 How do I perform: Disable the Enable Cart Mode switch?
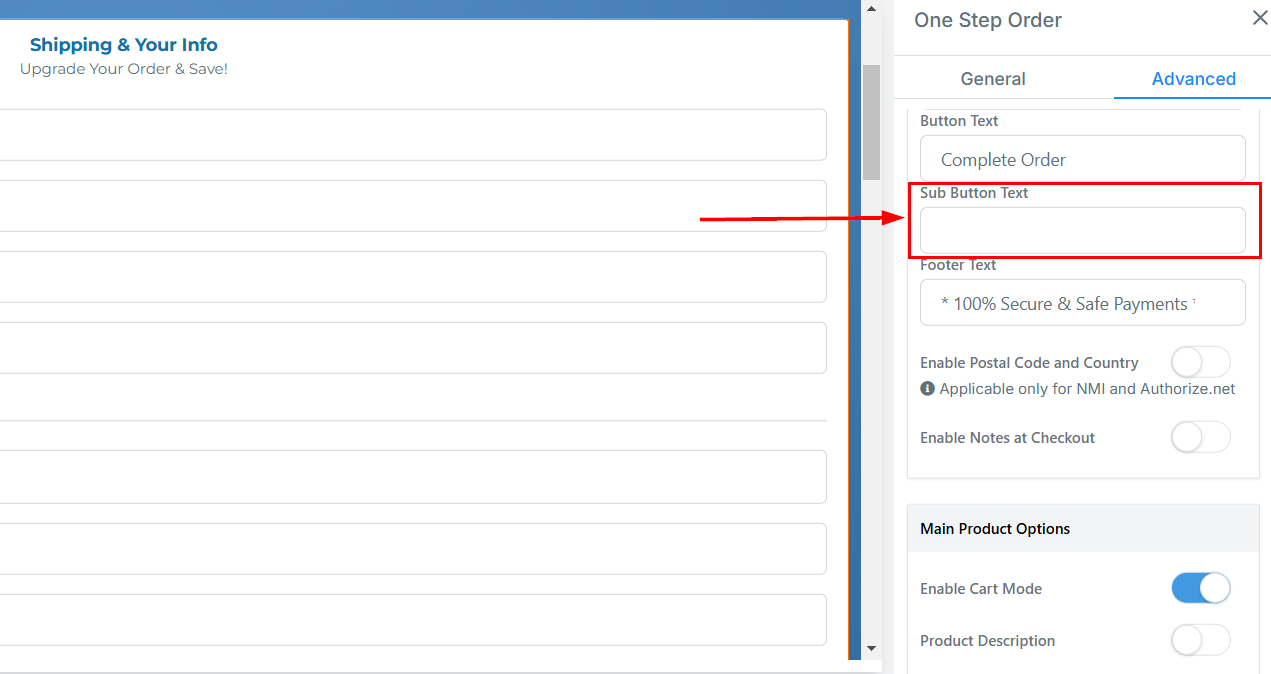[x=1200, y=588]
